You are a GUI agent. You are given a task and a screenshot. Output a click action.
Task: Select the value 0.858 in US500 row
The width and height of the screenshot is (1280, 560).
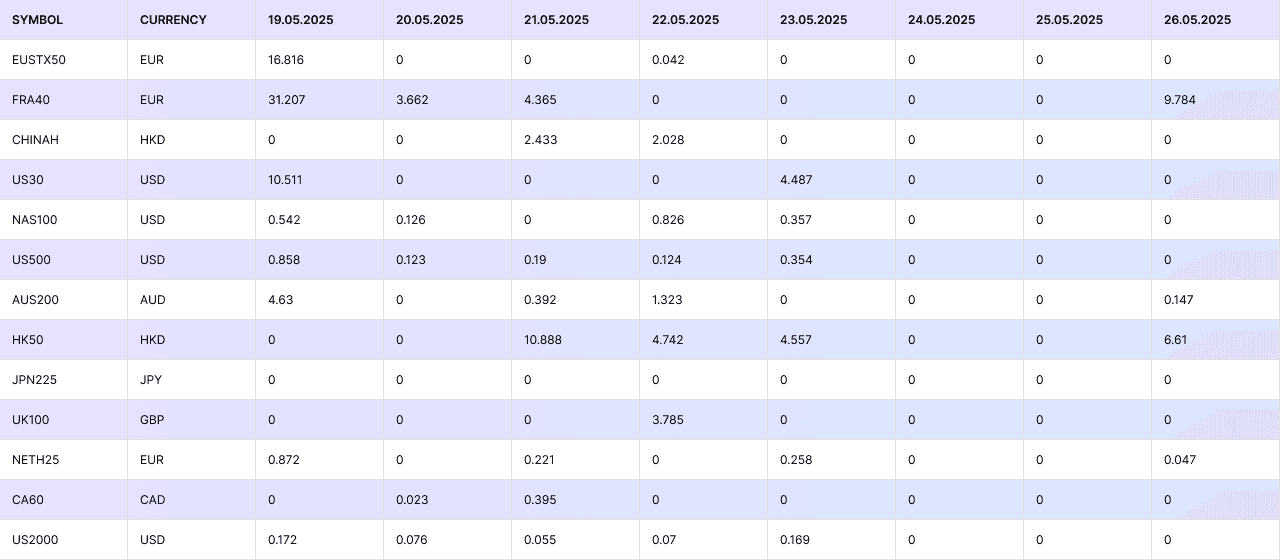[x=284, y=260]
